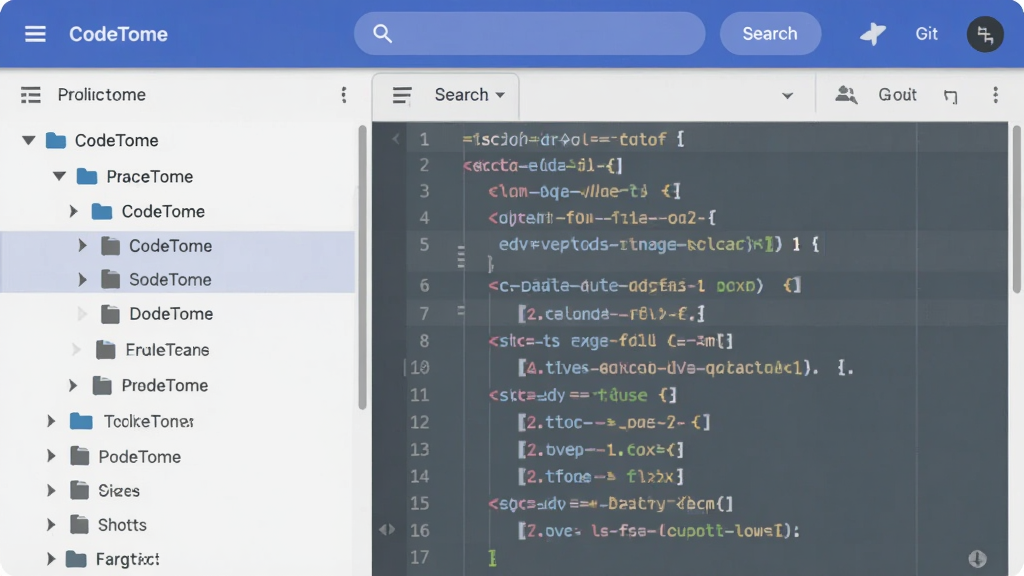The image size is (1024, 576).
Task: Select the Sizes folder label
Action: coord(119,490)
